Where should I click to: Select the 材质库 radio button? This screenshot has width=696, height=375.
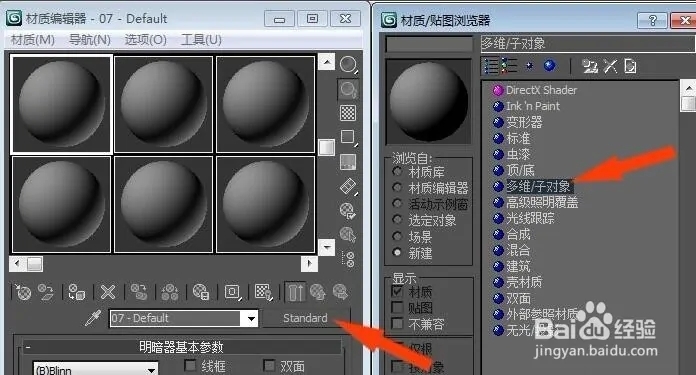(397, 171)
